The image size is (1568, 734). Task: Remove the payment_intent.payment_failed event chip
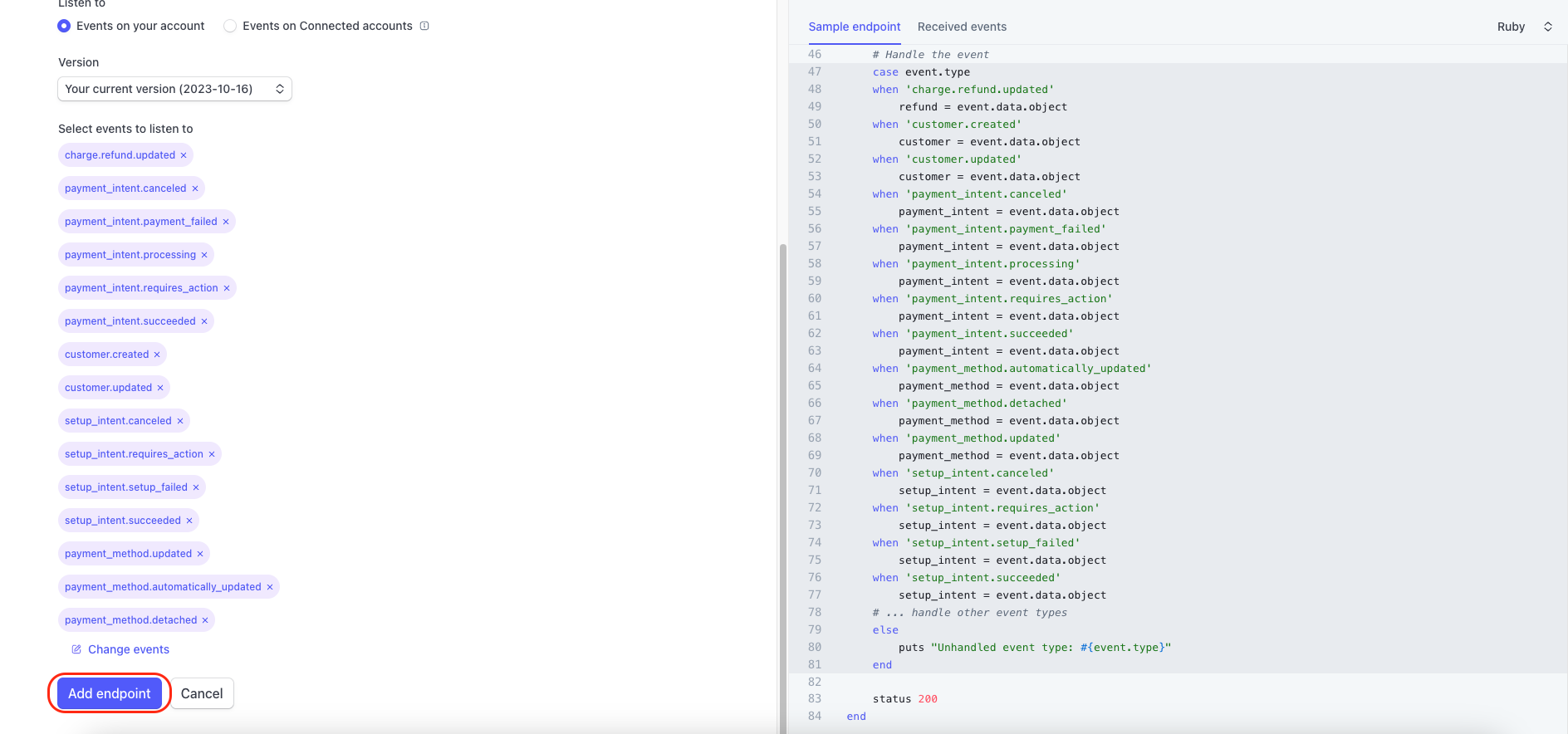(x=226, y=222)
